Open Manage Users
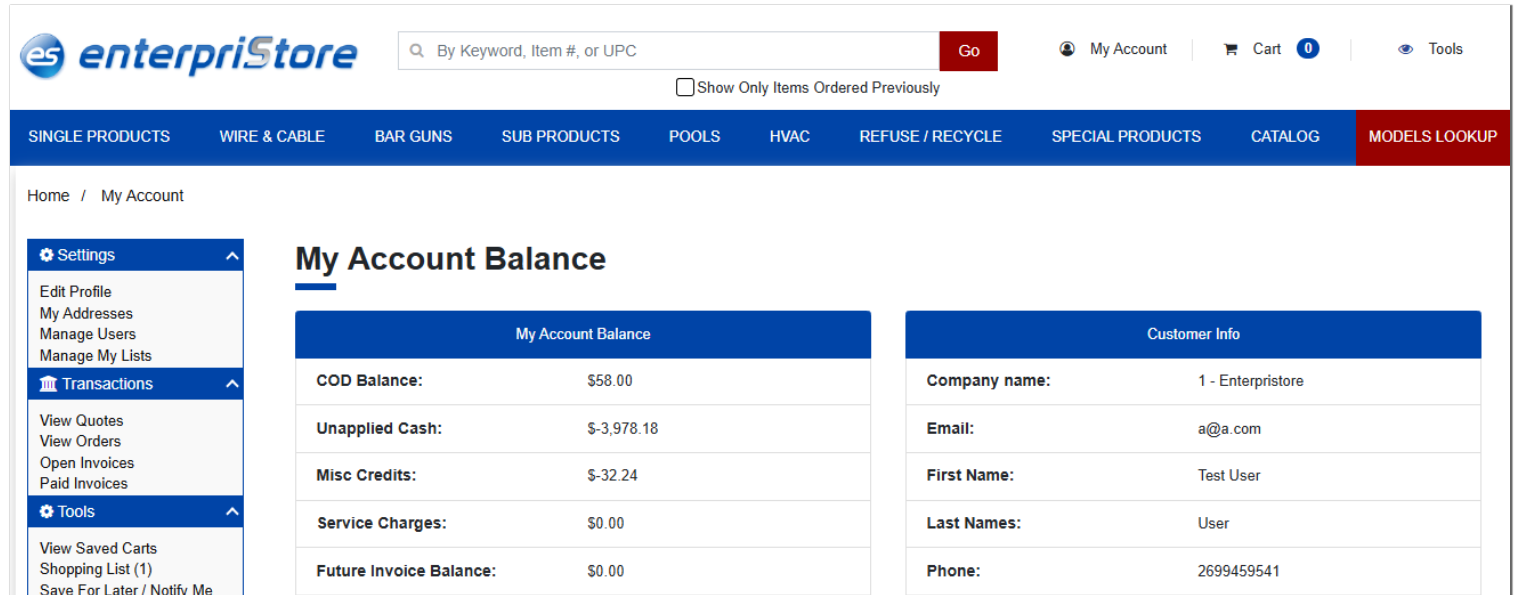The height and width of the screenshot is (595, 1520). 87,334
